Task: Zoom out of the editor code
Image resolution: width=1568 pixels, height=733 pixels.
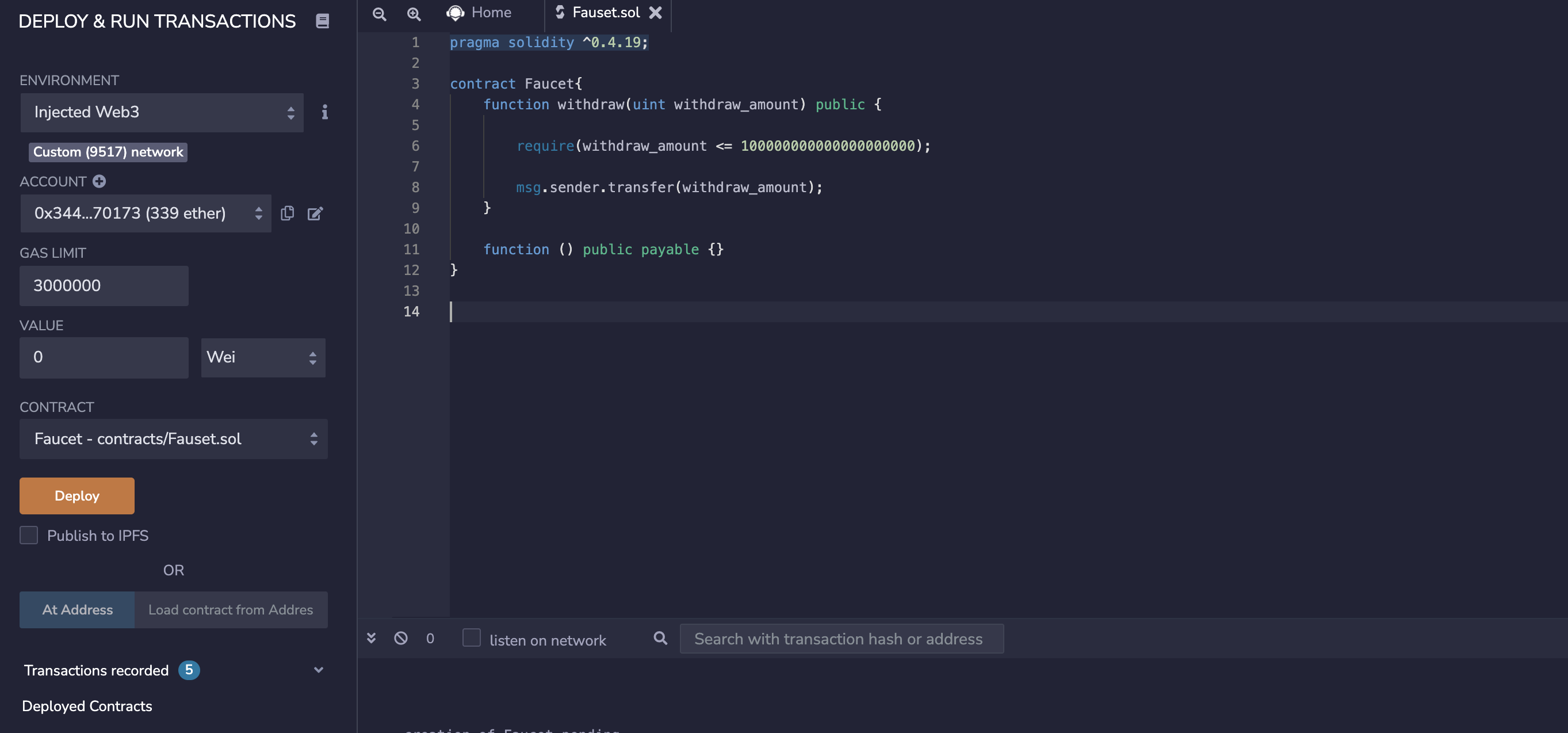Action: (378, 14)
